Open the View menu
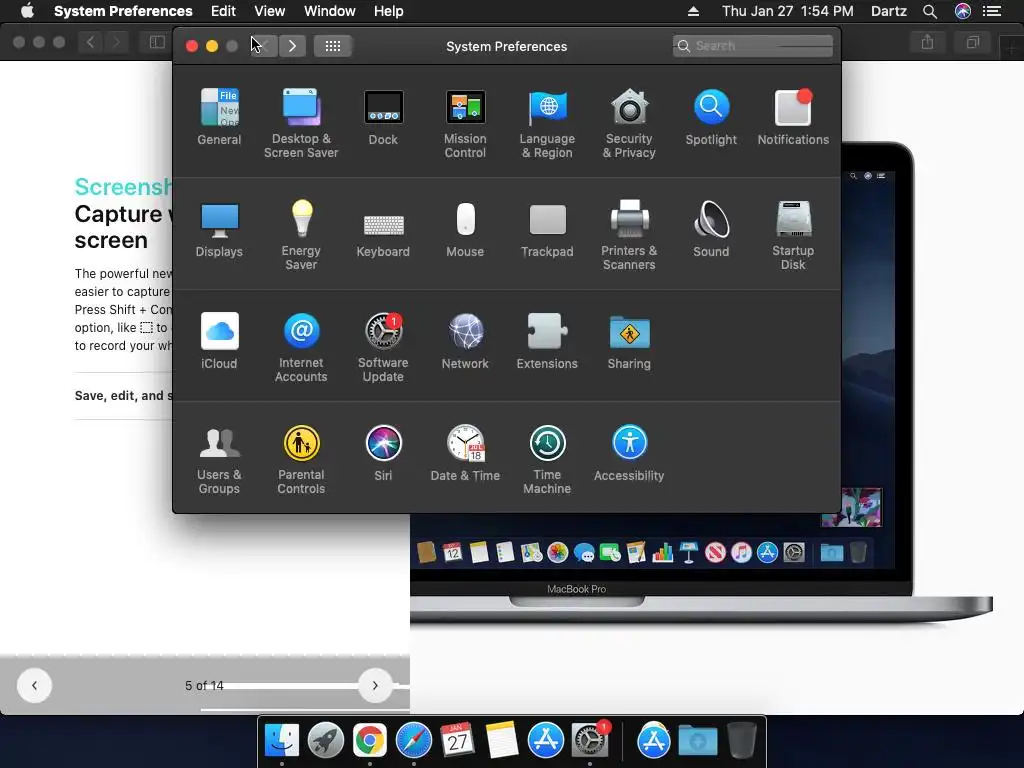1024x768 pixels. [x=270, y=11]
